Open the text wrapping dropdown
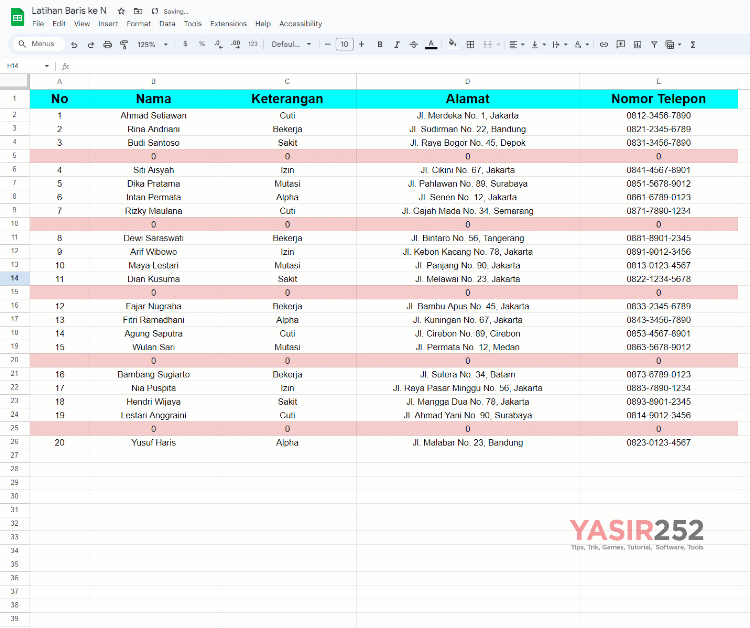The height and width of the screenshot is (628, 750). click(x=560, y=44)
